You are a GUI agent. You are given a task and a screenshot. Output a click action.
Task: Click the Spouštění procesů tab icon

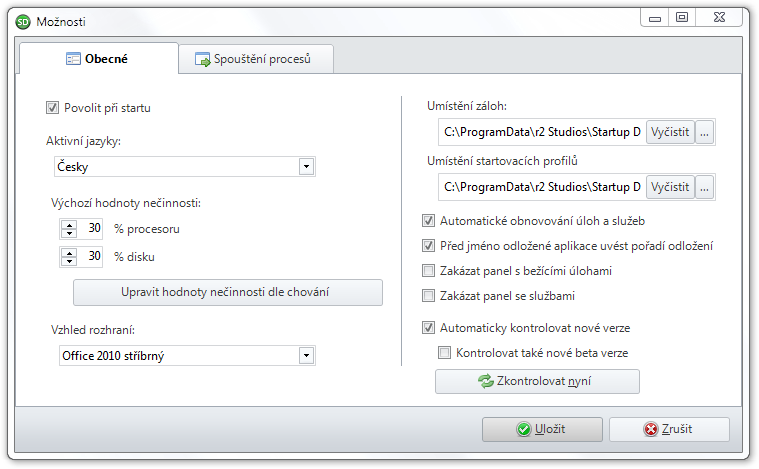click(203, 59)
